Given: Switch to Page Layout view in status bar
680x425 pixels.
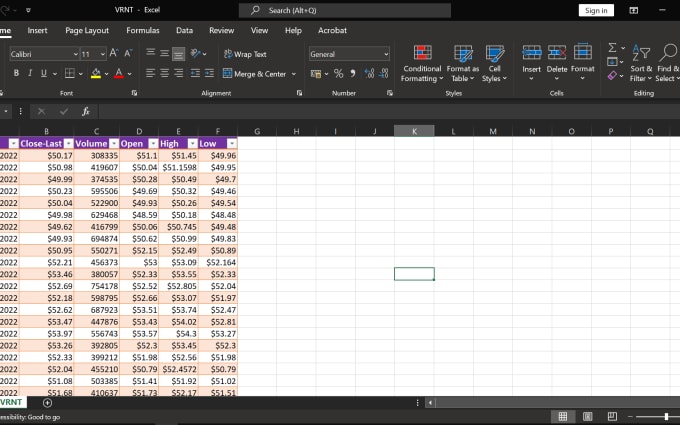Looking at the screenshot, I should click(x=587, y=417).
